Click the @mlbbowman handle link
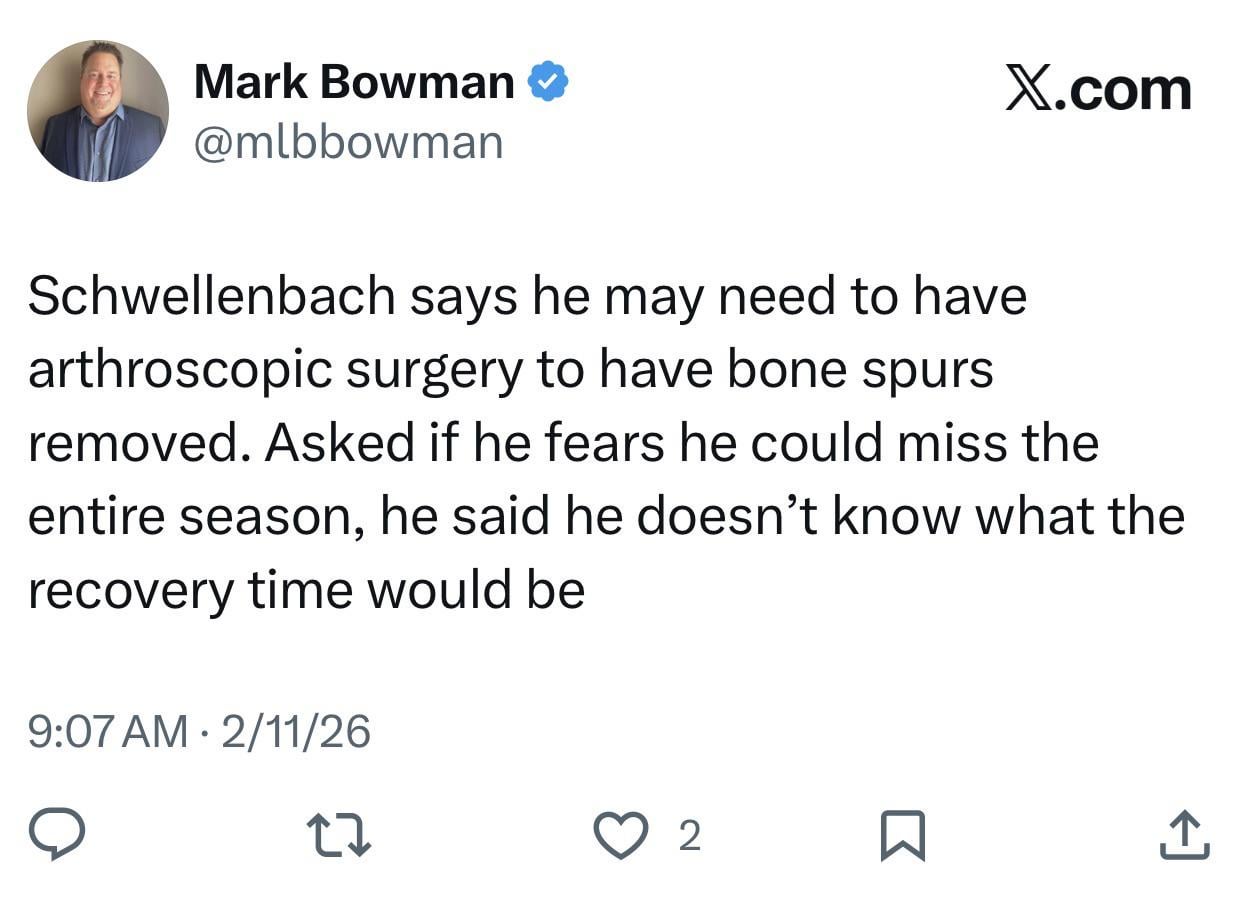This screenshot has width=1242, height=918. (x=349, y=143)
